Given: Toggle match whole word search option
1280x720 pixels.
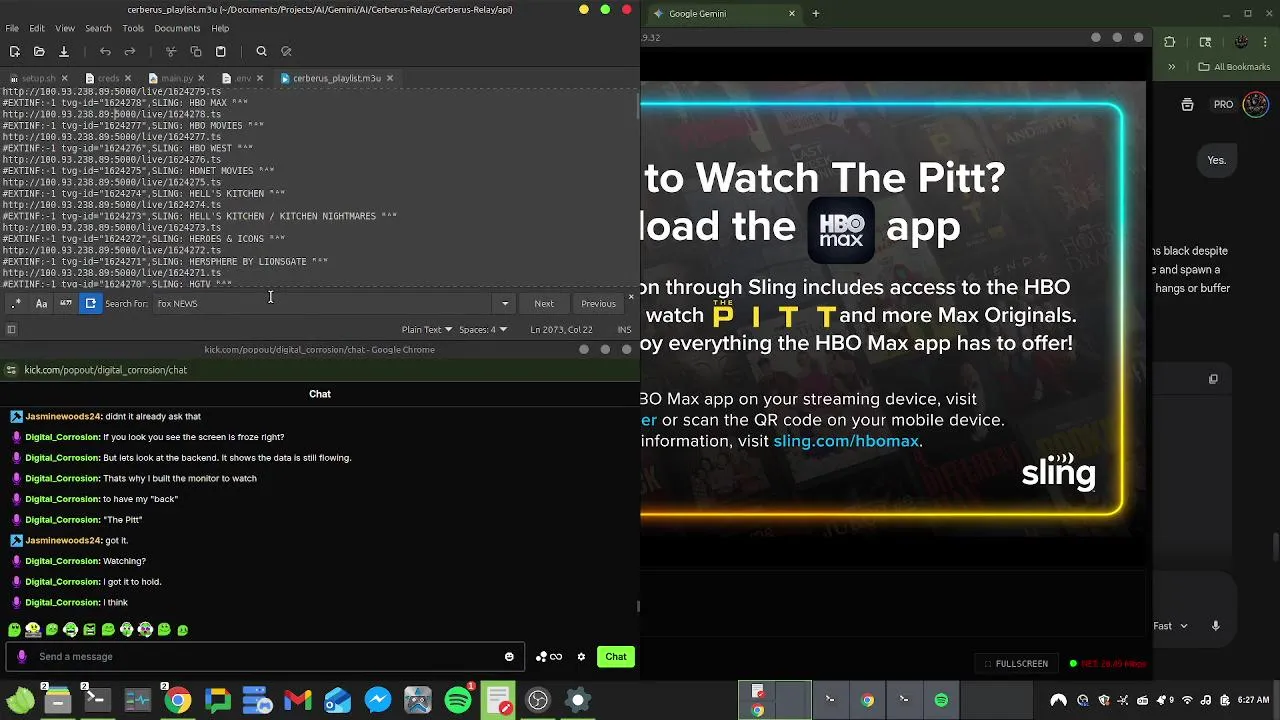Looking at the screenshot, I should click(66, 303).
